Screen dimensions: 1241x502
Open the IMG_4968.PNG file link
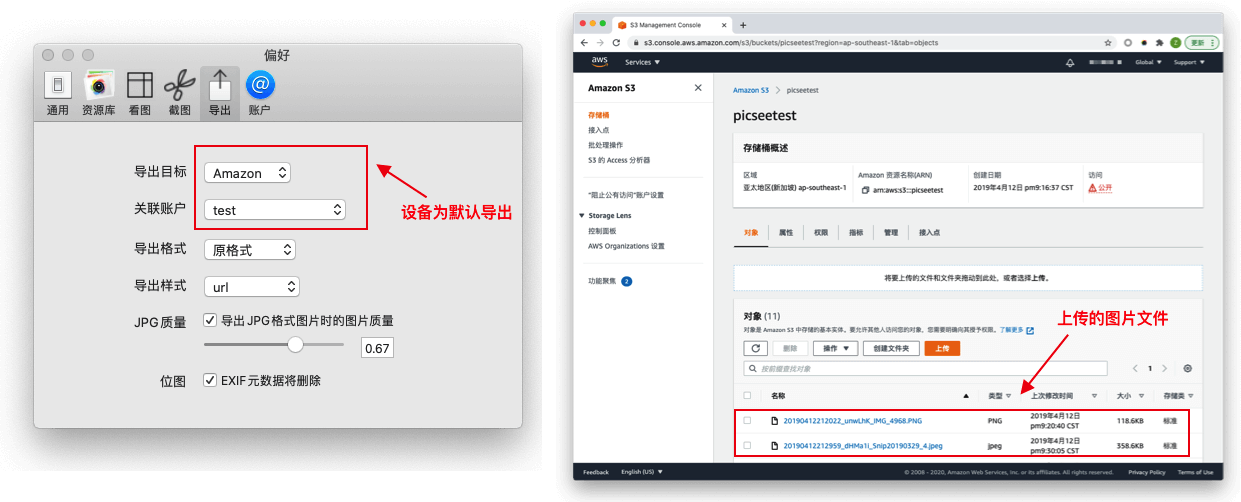point(853,420)
